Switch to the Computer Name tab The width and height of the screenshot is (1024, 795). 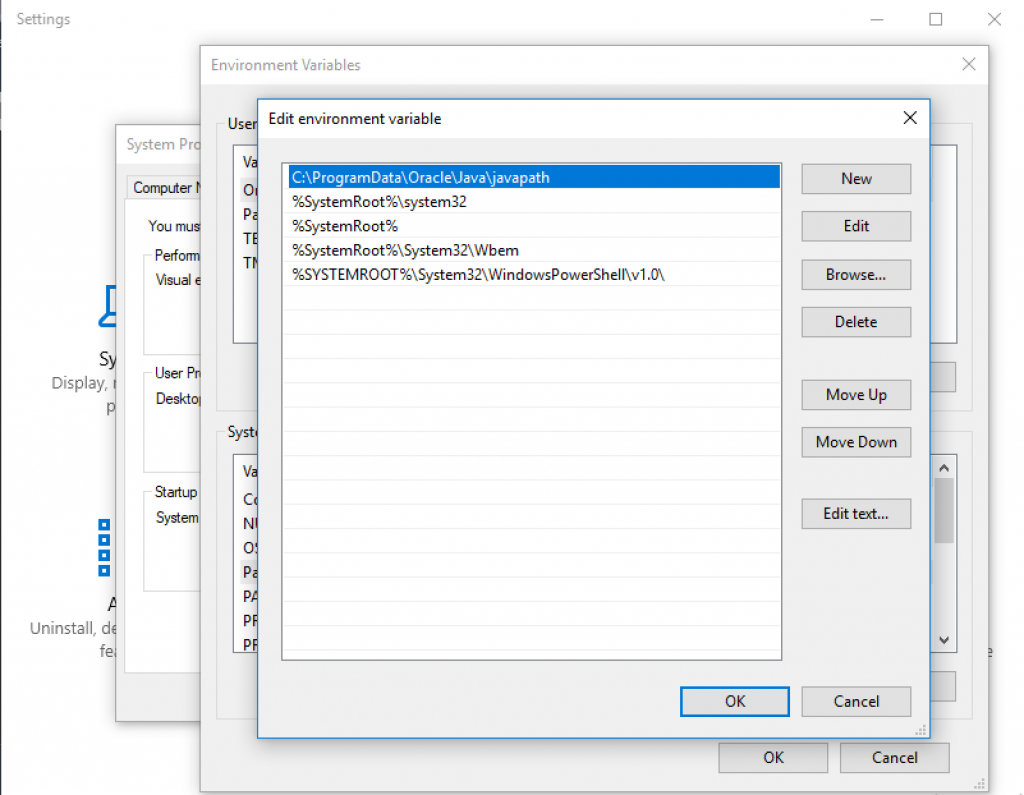coord(166,187)
